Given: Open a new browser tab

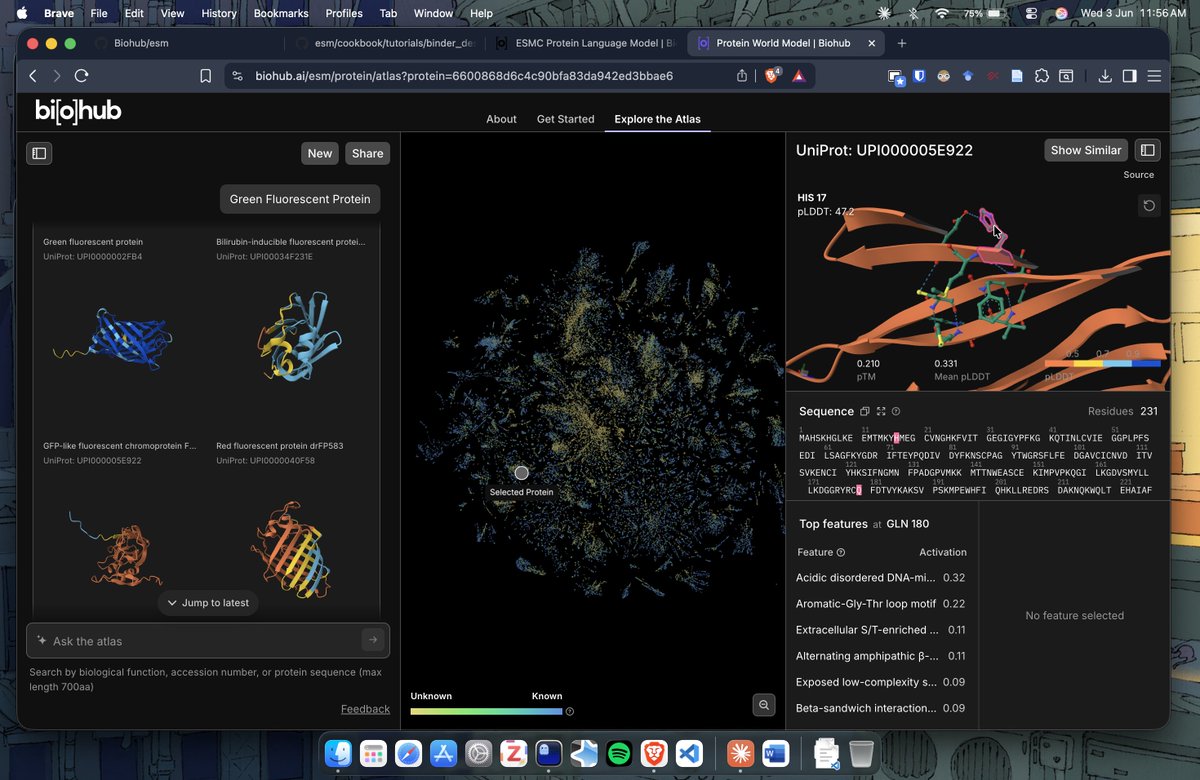Looking at the screenshot, I should tap(902, 44).
